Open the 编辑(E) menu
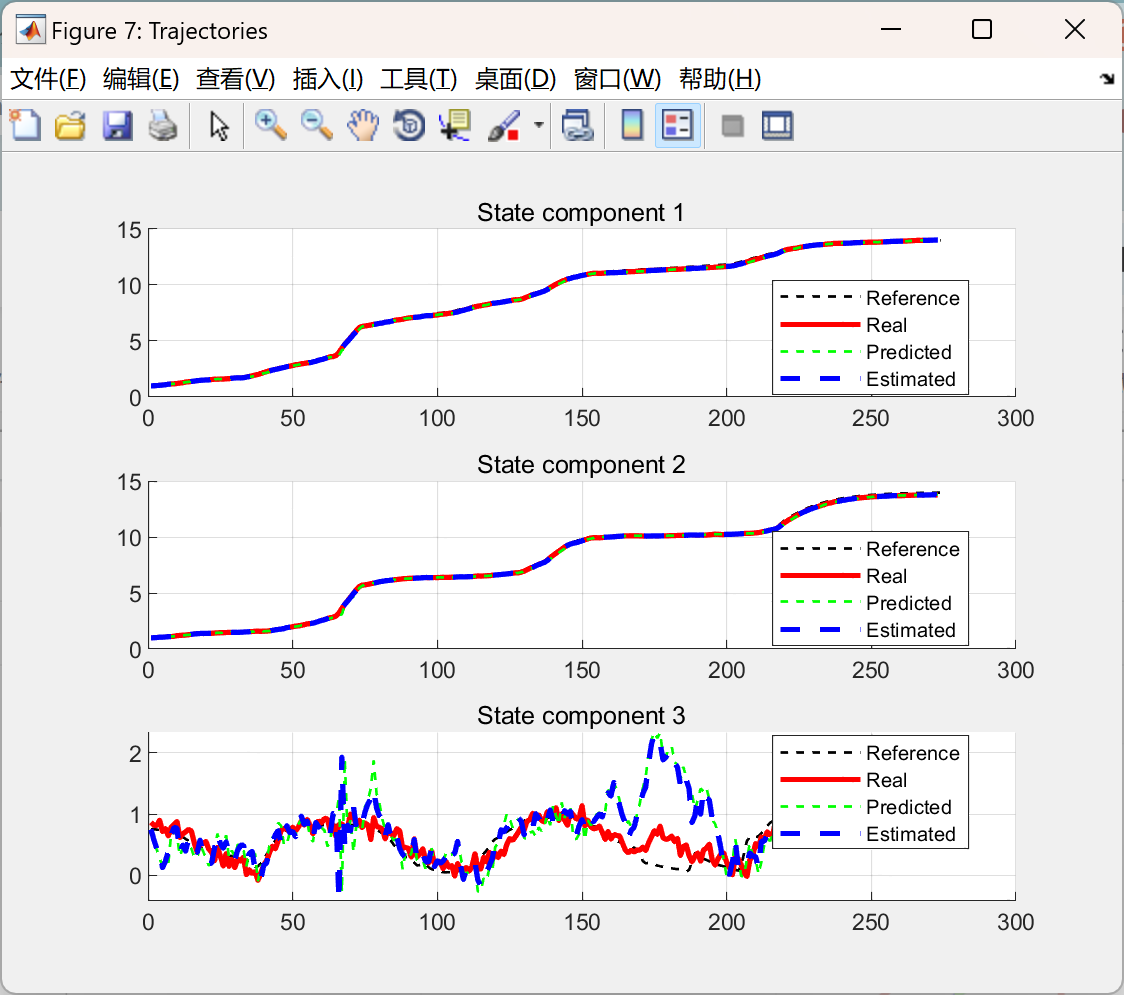 pyautogui.click(x=141, y=79)
